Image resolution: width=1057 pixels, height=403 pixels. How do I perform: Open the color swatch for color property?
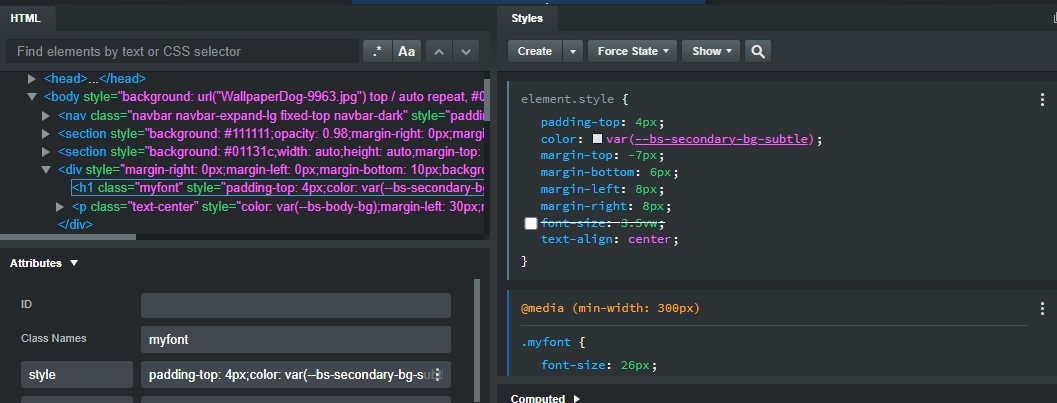coord(598,139)
